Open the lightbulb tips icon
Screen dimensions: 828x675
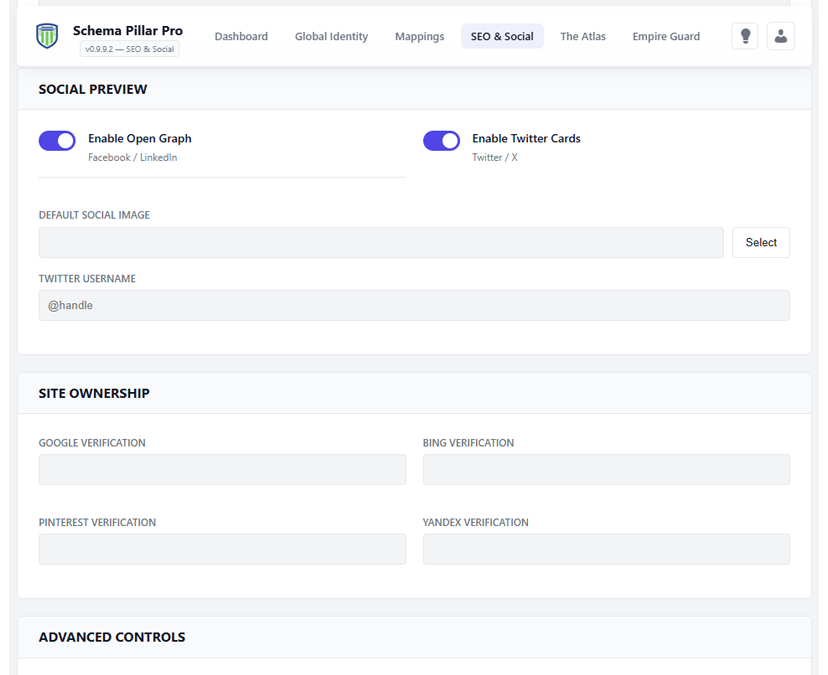click(x=745, y=36)
